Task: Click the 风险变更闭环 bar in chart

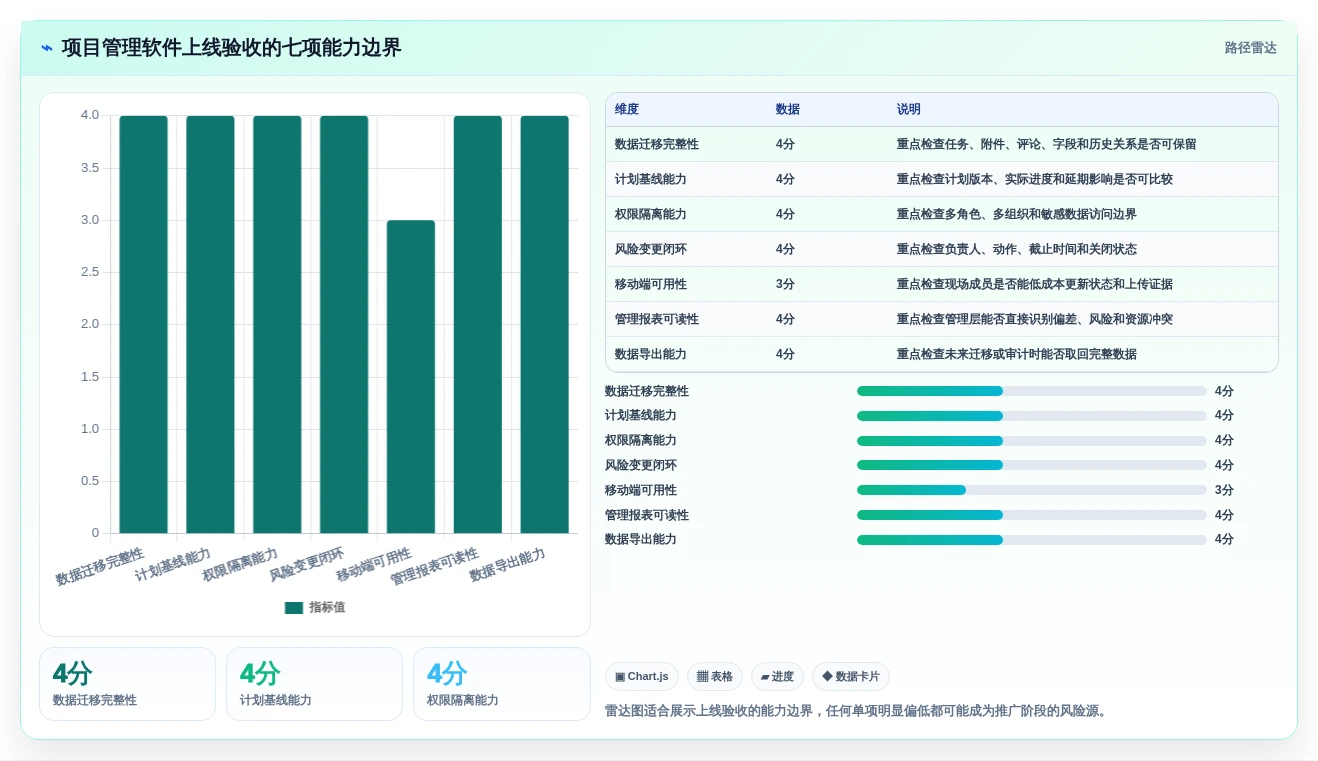Action: 344,325
